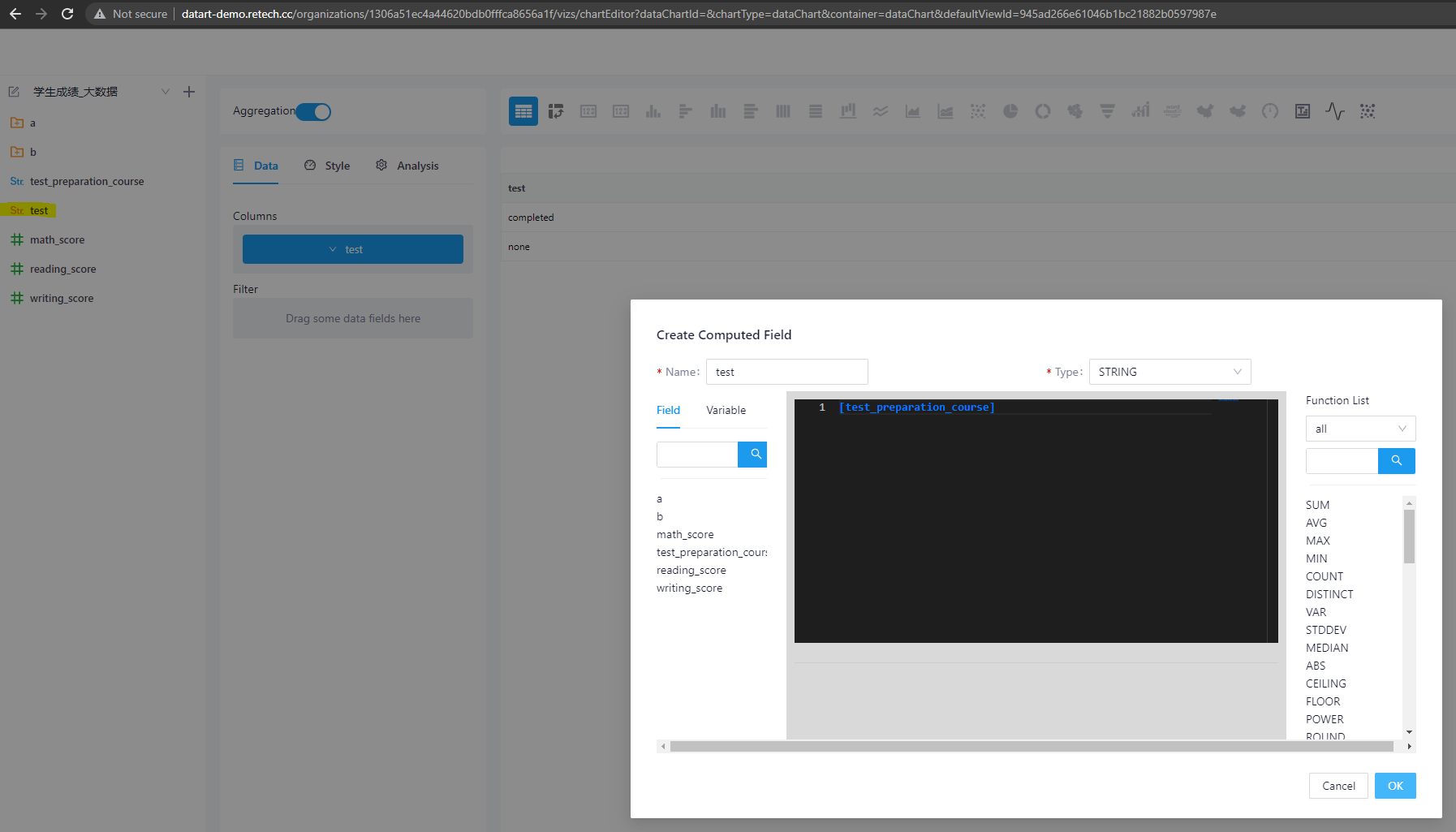The image size is (1456, 832).
Task: Toggle the Aggregation switch off
Action: (314, 111)
